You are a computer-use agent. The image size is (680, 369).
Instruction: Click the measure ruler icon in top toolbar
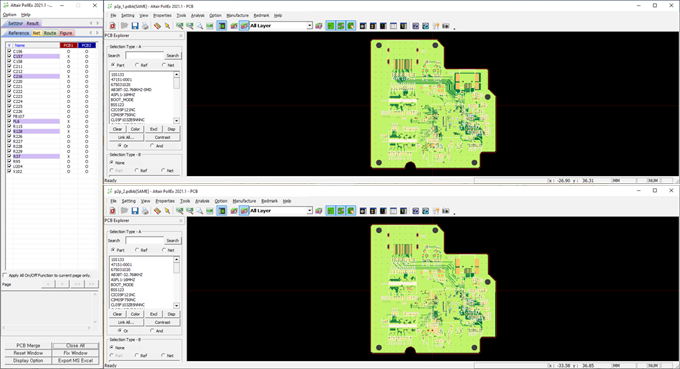tap(157, 26)
